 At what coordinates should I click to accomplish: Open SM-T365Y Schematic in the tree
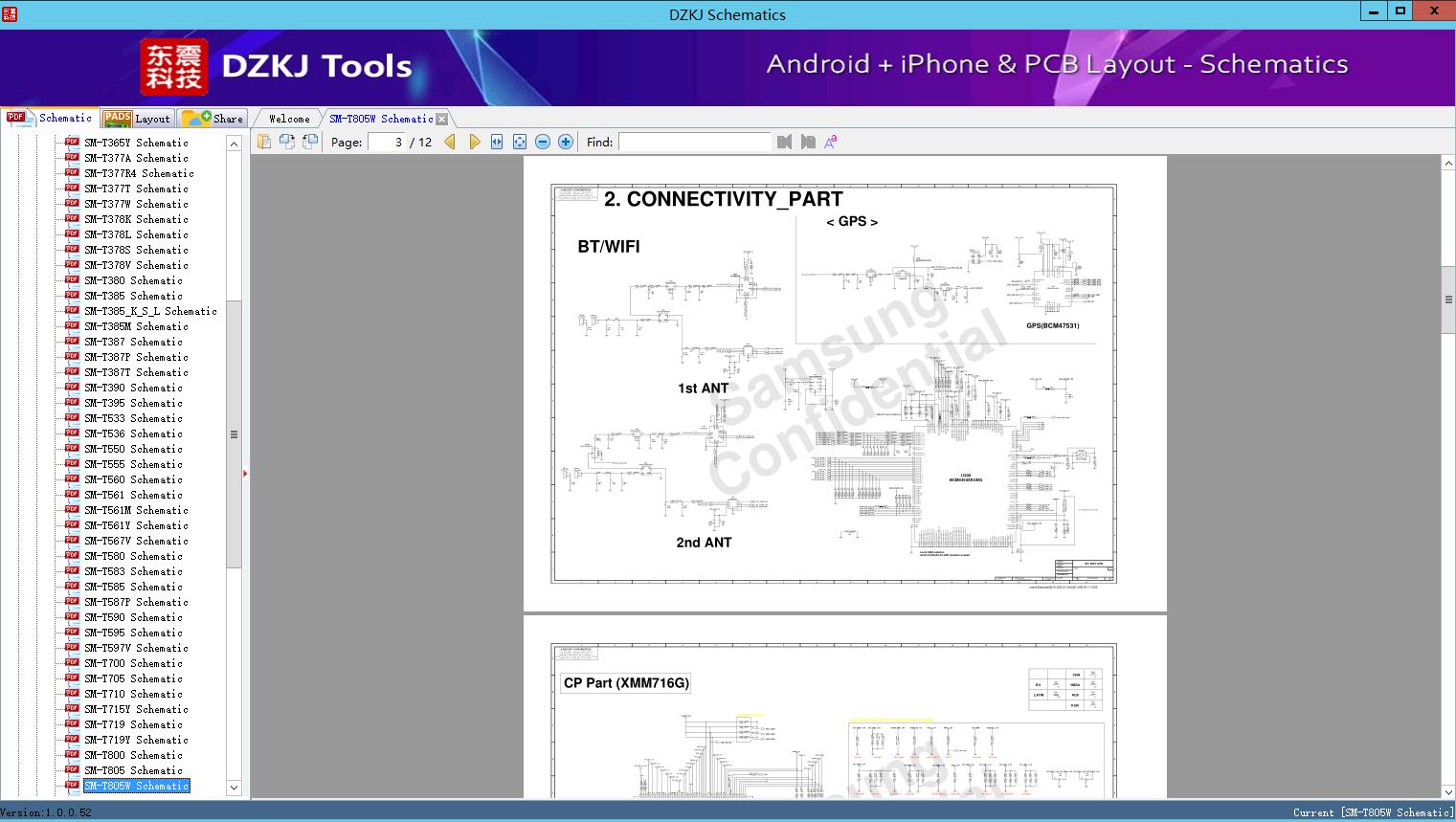[x=136, y=143]
